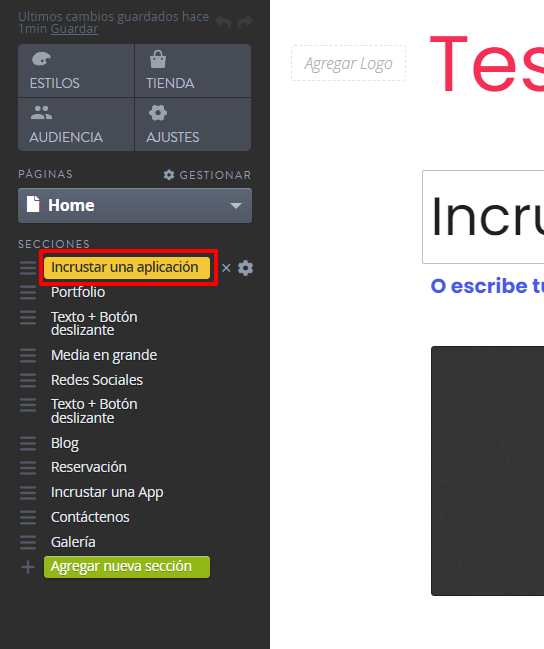Viewport: 544px width, 649px height.
Task: Remove section with the X icon
Action: click(x=226, y=268)
